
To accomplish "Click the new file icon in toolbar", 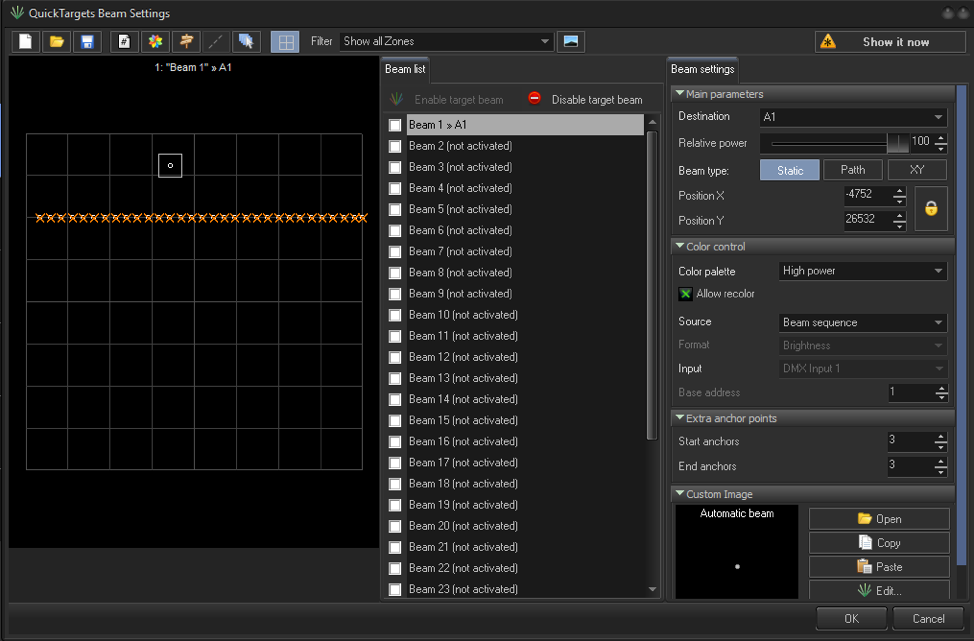I will [x=25, y=42].
